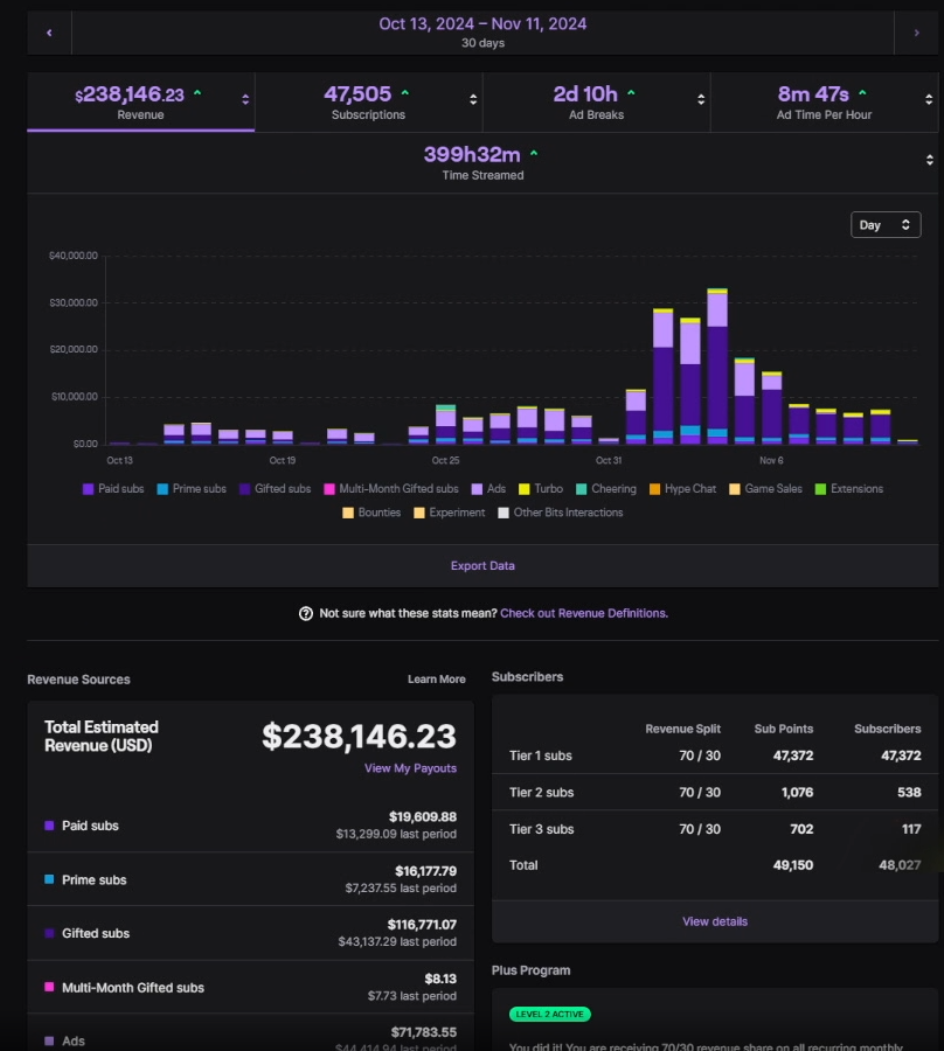
Task: Toggle Prime subs series in chart legend
Action: (x=192, y=489)
